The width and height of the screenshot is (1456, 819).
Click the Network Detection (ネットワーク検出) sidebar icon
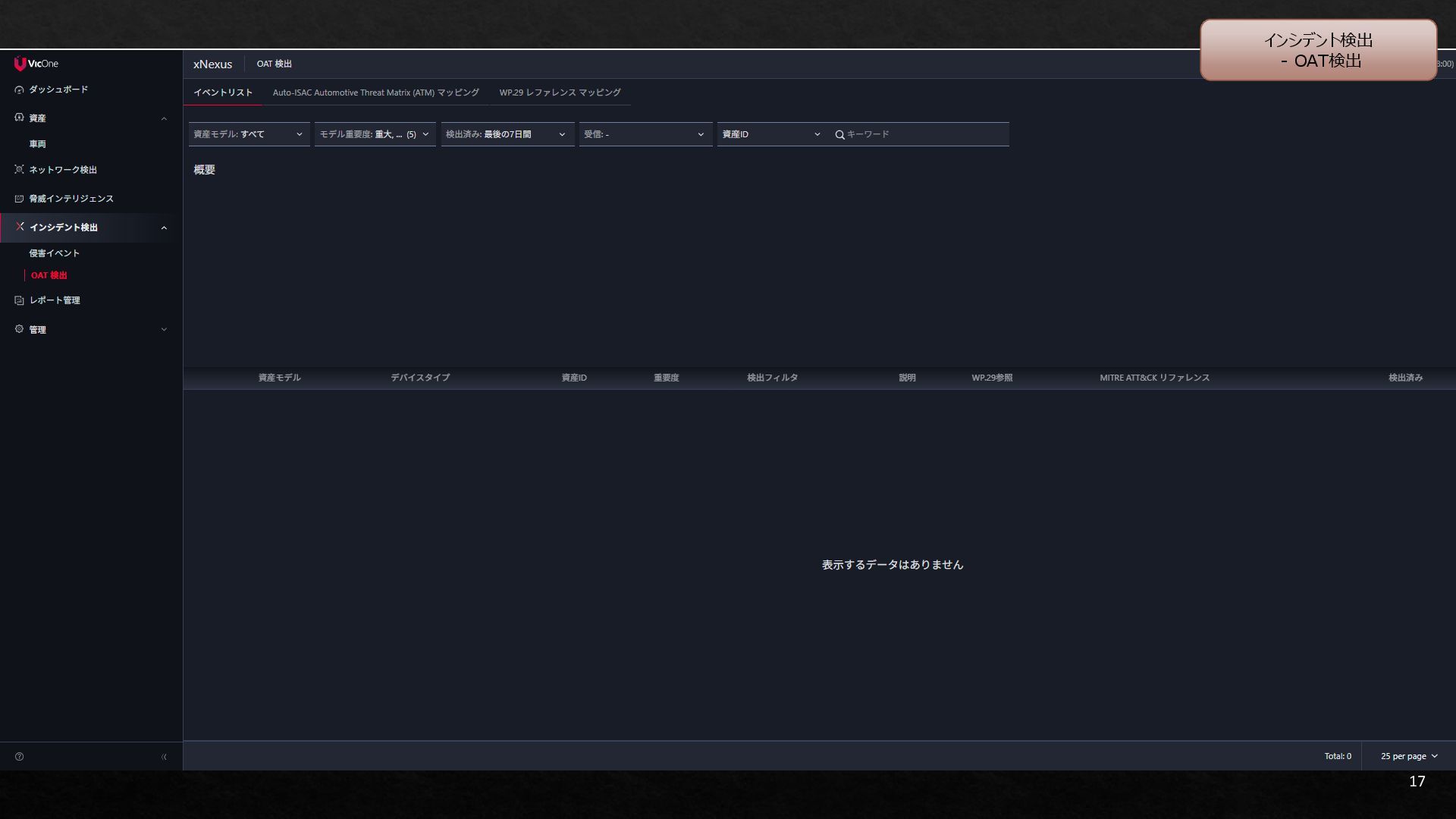point(19,169)
